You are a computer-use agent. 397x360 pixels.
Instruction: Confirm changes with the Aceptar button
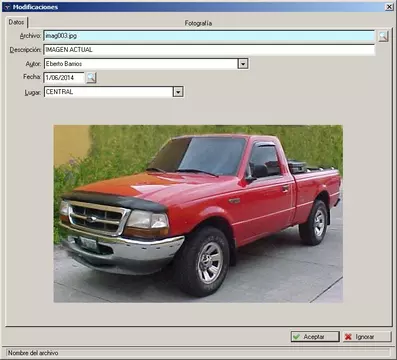315,337
